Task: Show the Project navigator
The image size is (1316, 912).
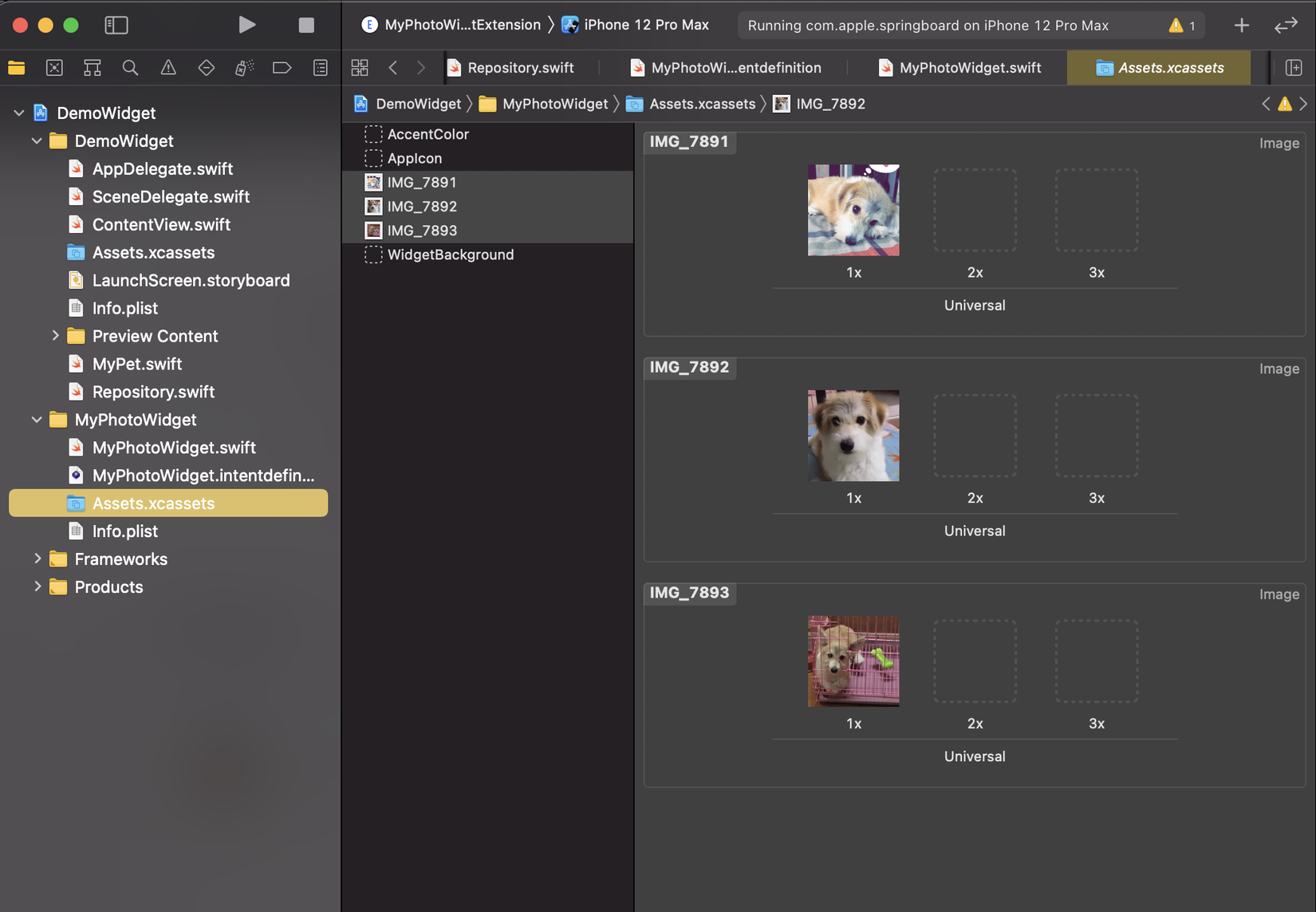Action: (x=17, y=68)
